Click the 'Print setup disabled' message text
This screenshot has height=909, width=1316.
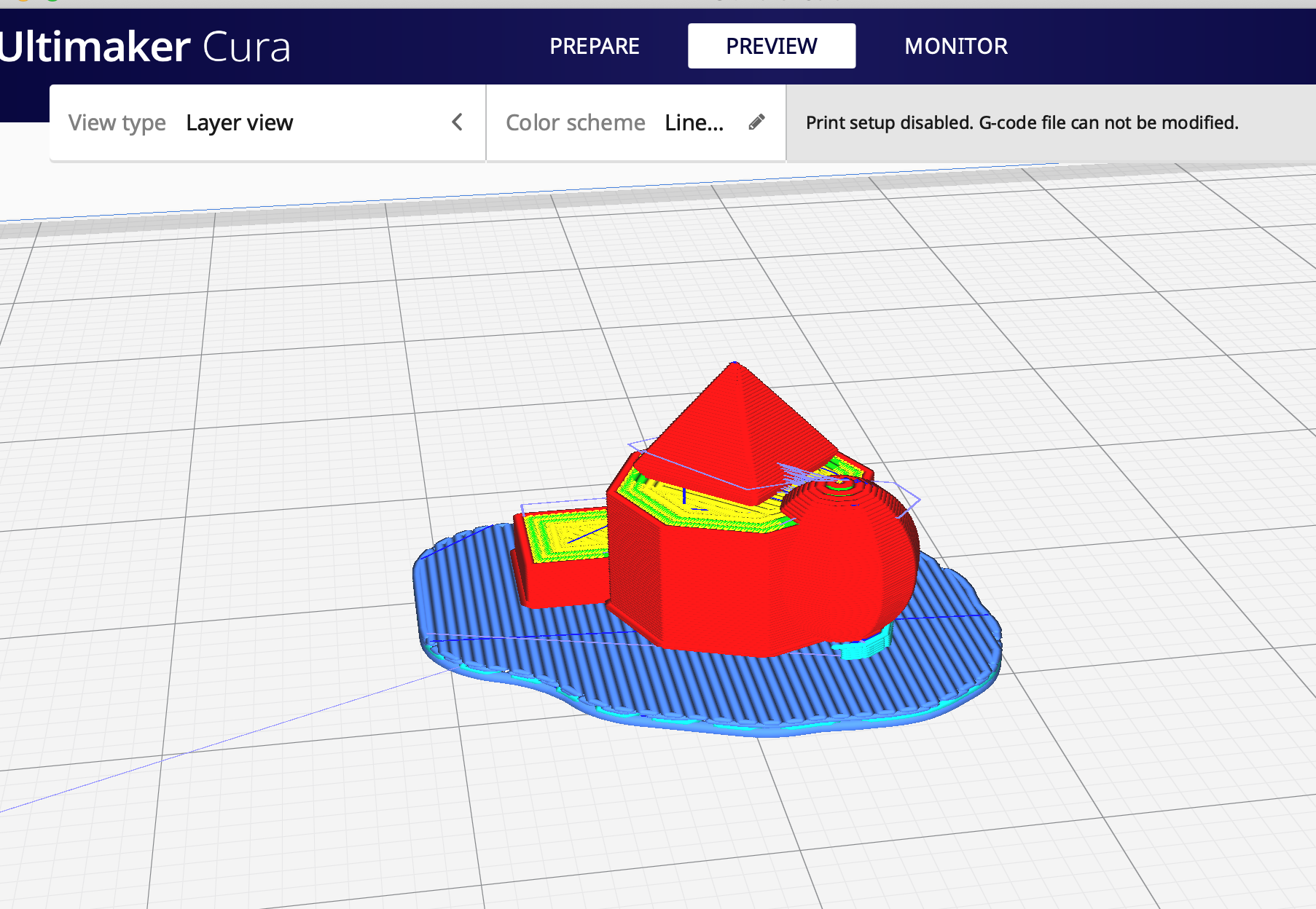click(x=1022, y=122)
